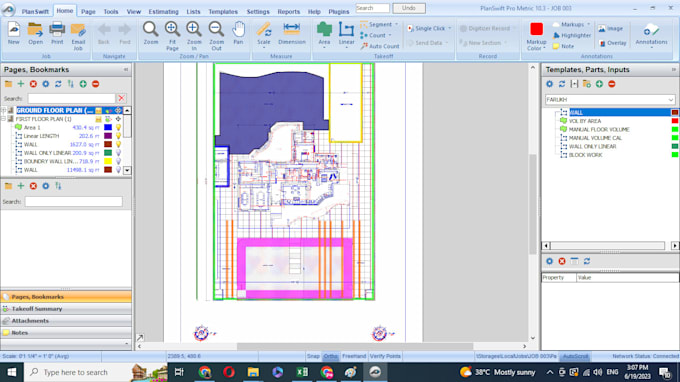
Task: Start a Linear takeoff
Action: pos(346,35)
